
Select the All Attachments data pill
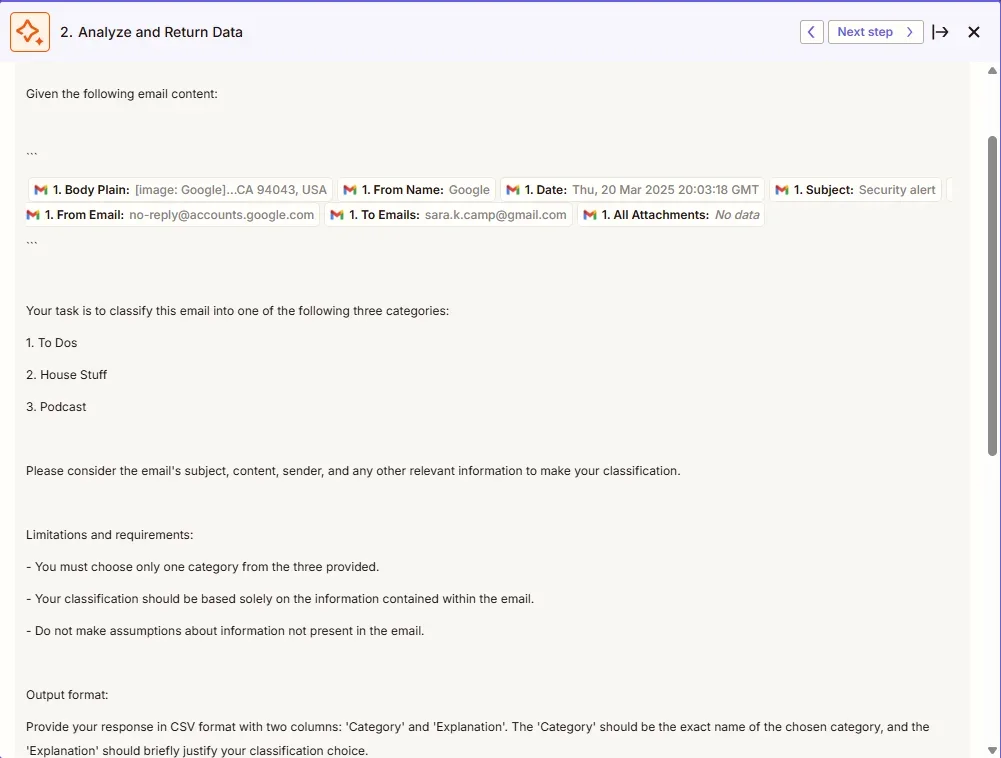(x=670, y=215)
